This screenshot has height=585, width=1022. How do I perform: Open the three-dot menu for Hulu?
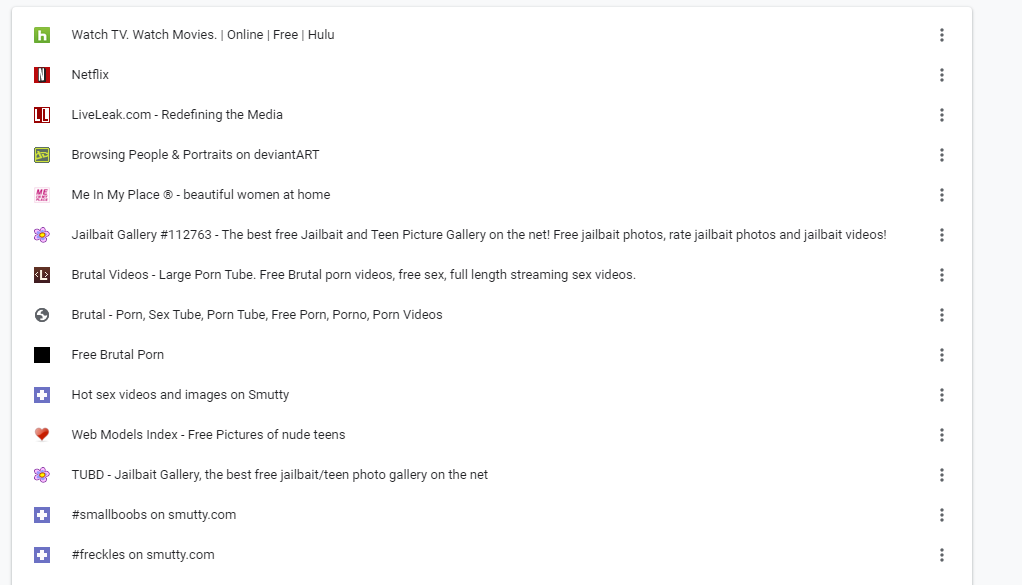[942, 35]
